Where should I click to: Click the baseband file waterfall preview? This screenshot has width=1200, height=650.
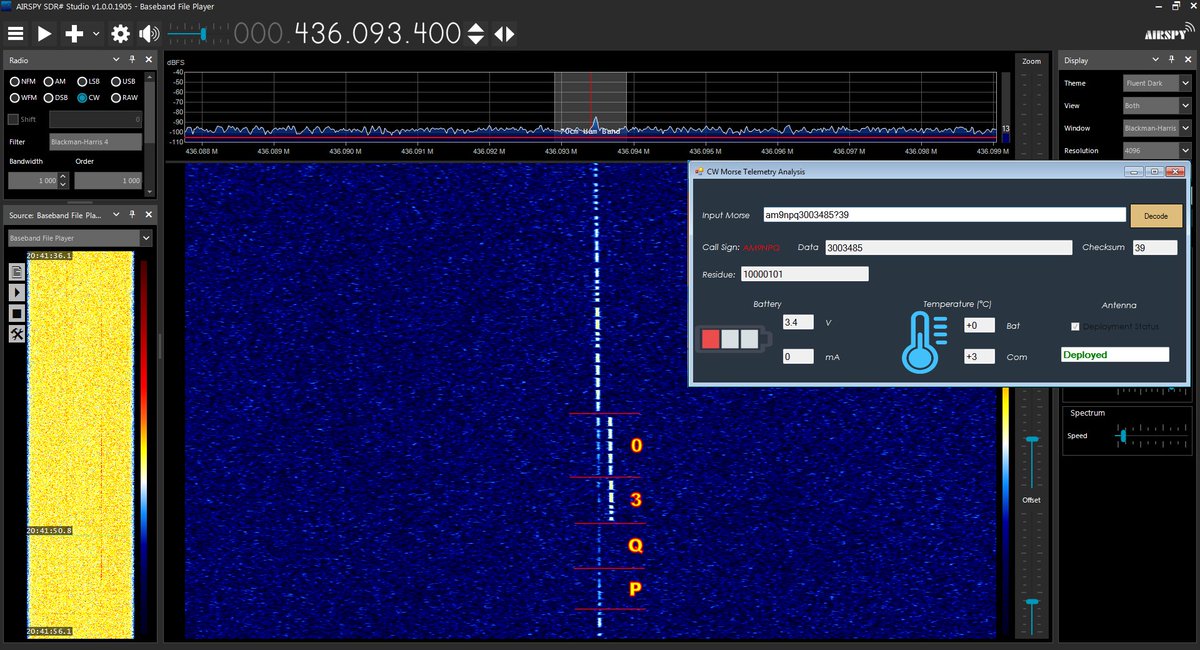pyautogui.click(x=79, y=443)
